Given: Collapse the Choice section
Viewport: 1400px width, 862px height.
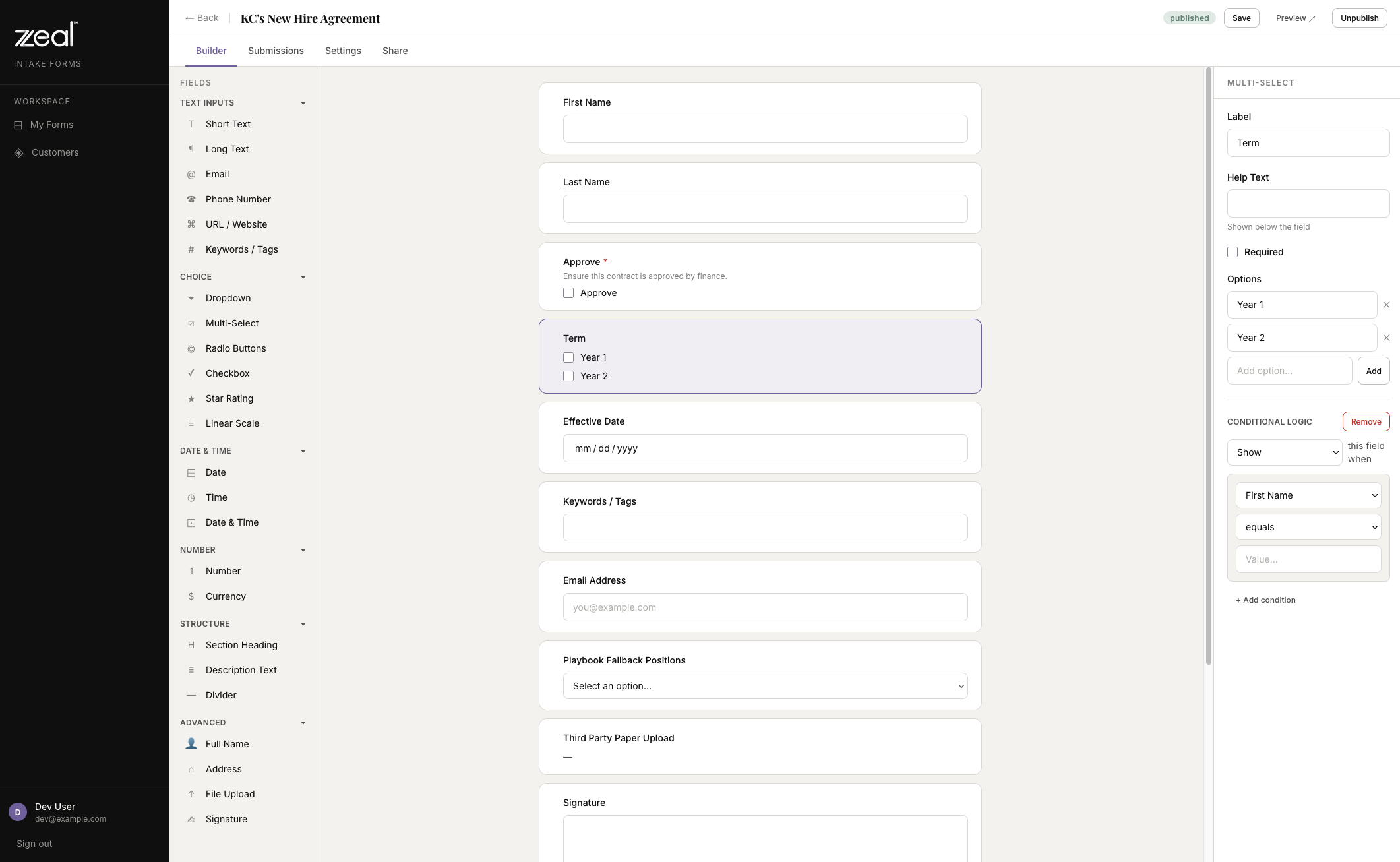Looking at the screenshot, I should click(x=303, y=277).
